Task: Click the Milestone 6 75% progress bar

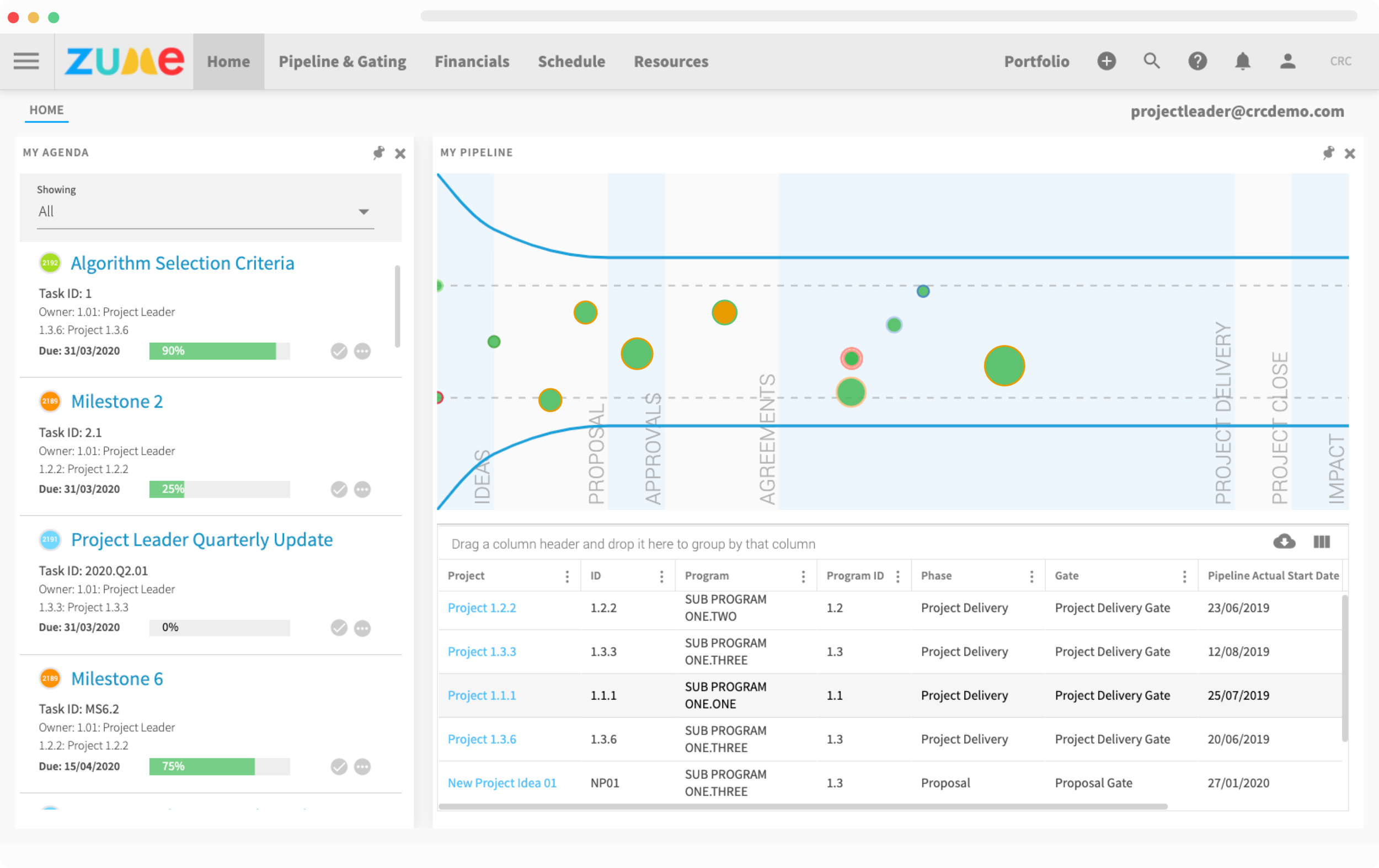Action: [x=220, y=767]
